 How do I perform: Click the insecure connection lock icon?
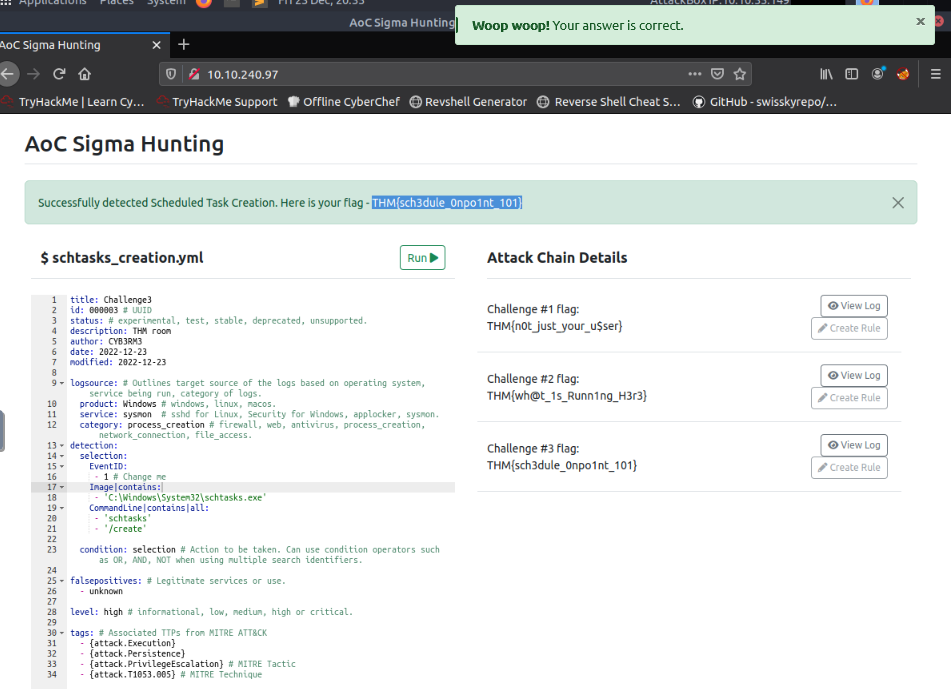pos(194,74)
